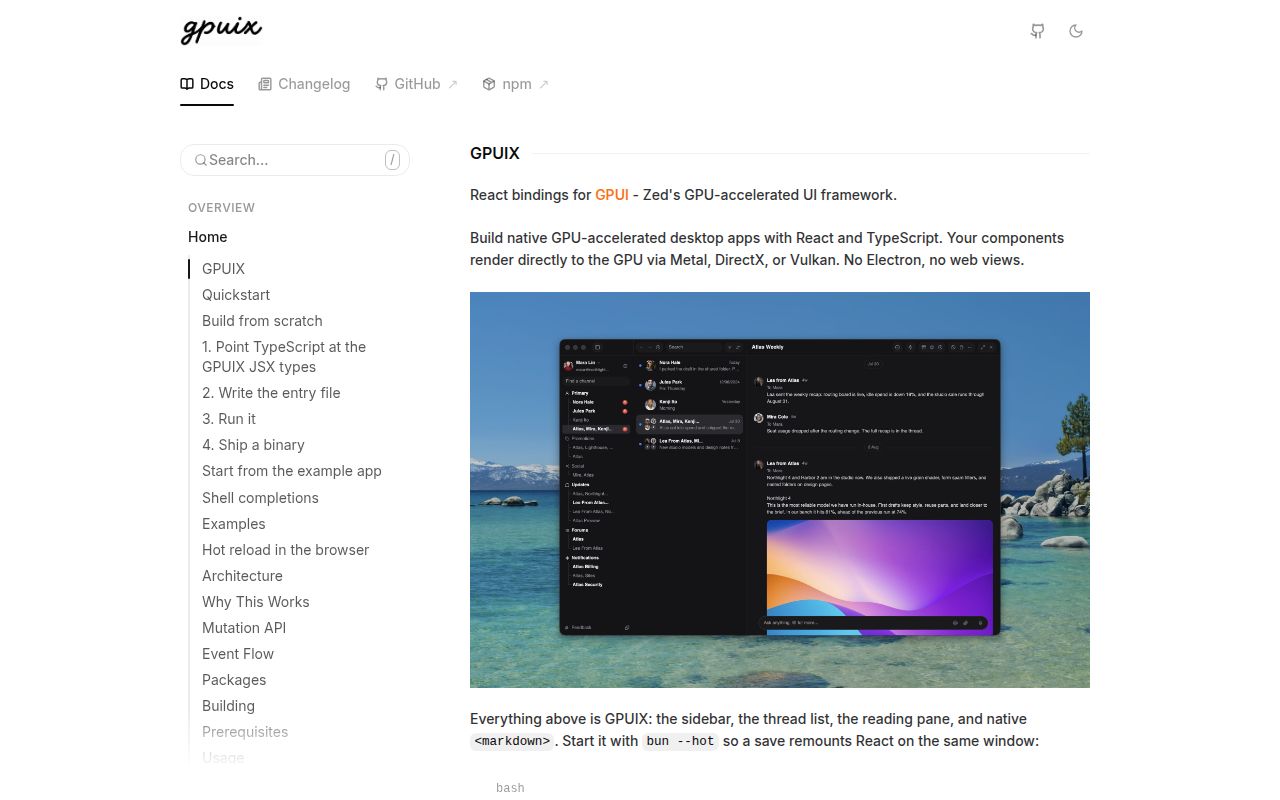The width and height of the screenshot is (1280, 800).
Task: Click the gpuix logo
Action: (221, 30)
